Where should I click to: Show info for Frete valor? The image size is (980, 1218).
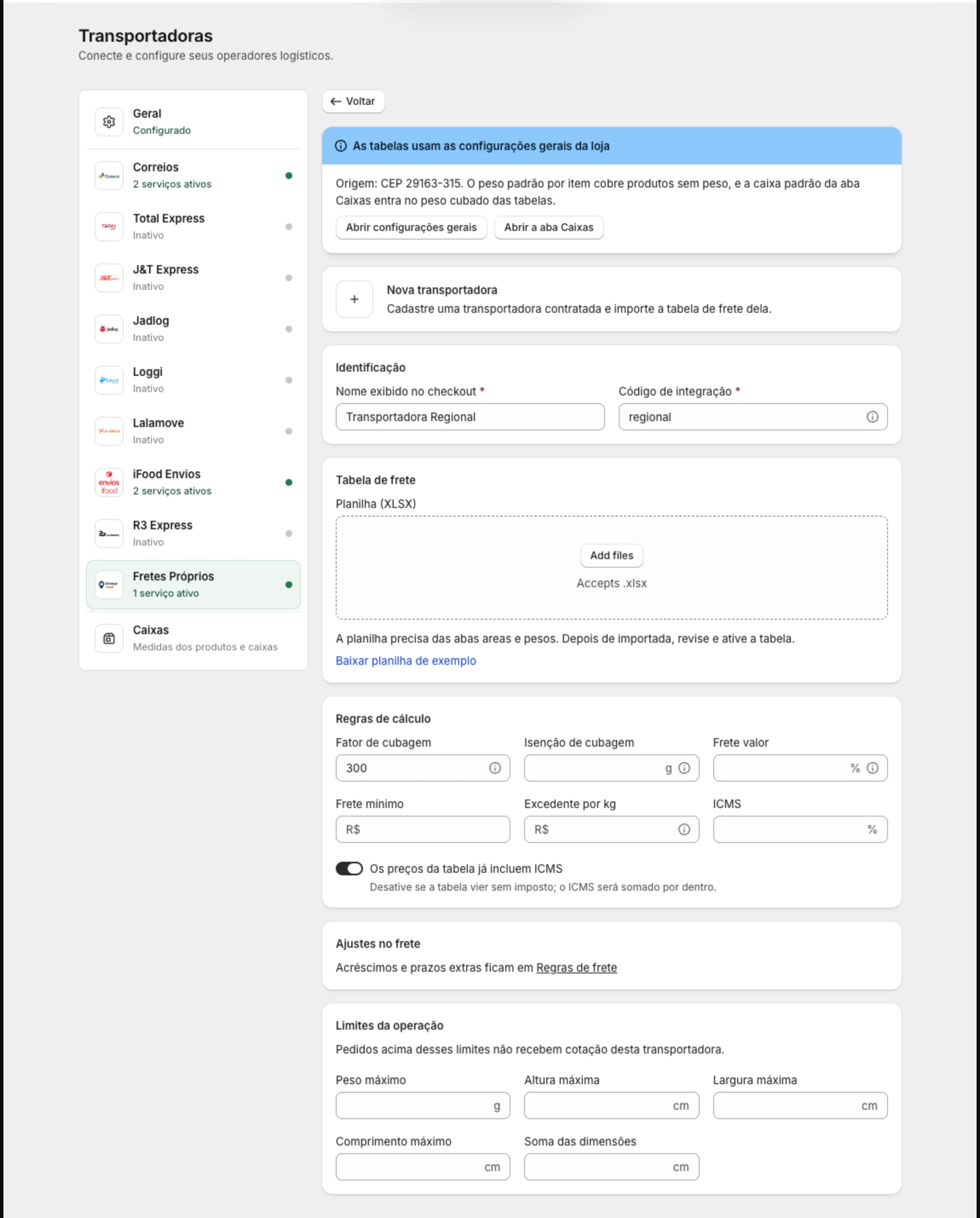tap(872, 768)
